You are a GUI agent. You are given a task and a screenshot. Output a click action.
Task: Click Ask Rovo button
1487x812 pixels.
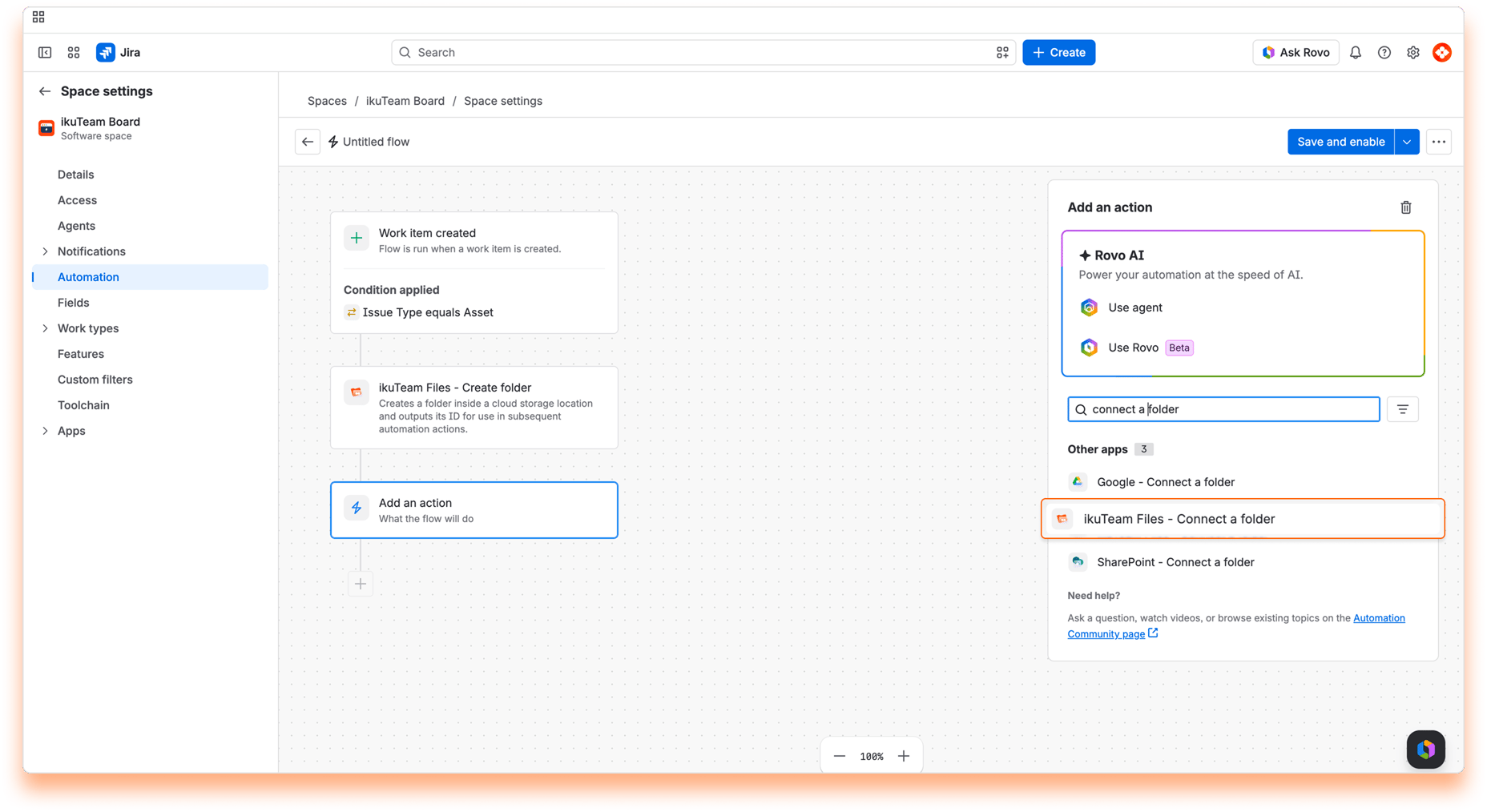coord(1296,52)
